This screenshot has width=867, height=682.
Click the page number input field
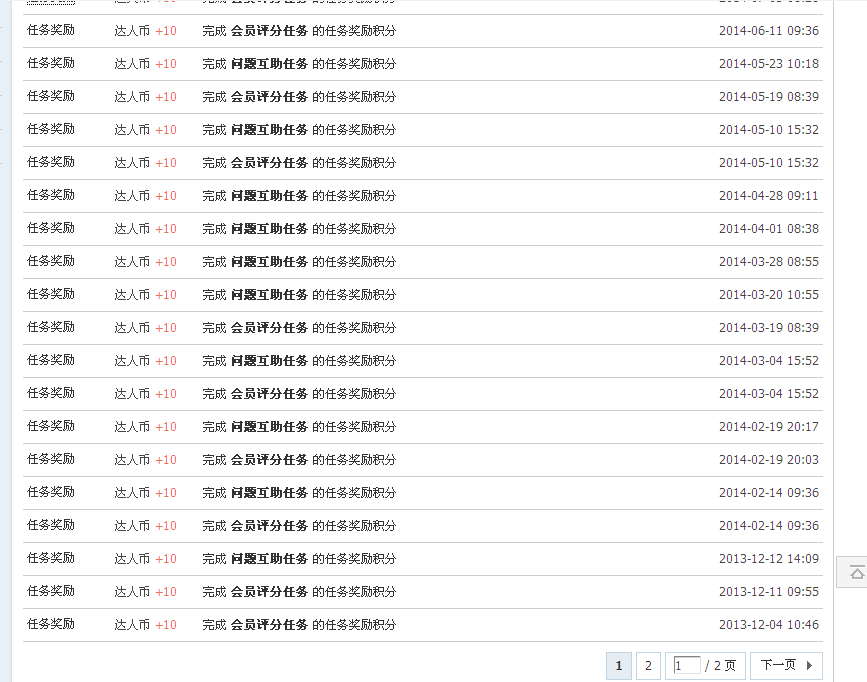click(x=685, y=665)
